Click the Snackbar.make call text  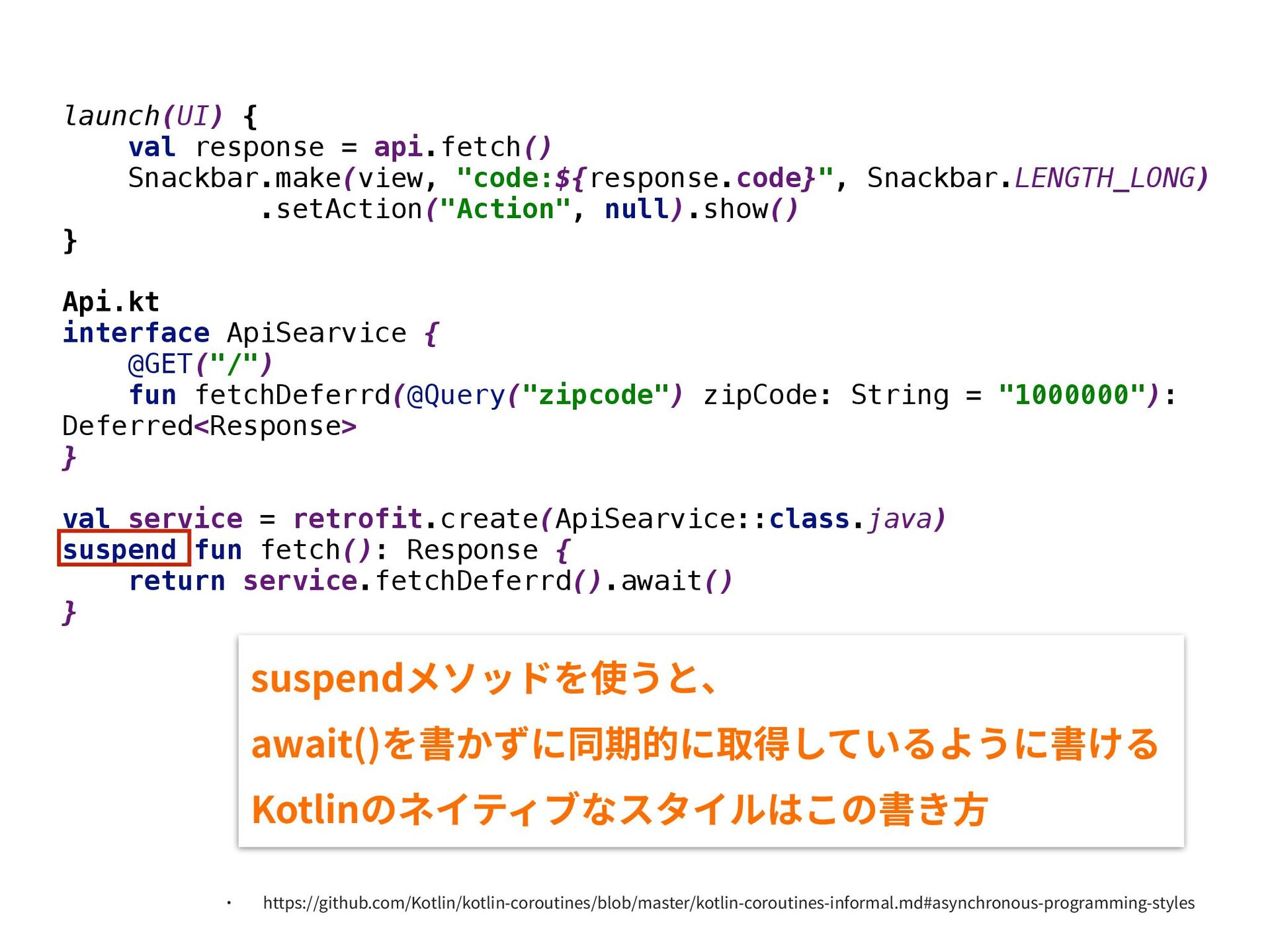(x=235, y=178)
